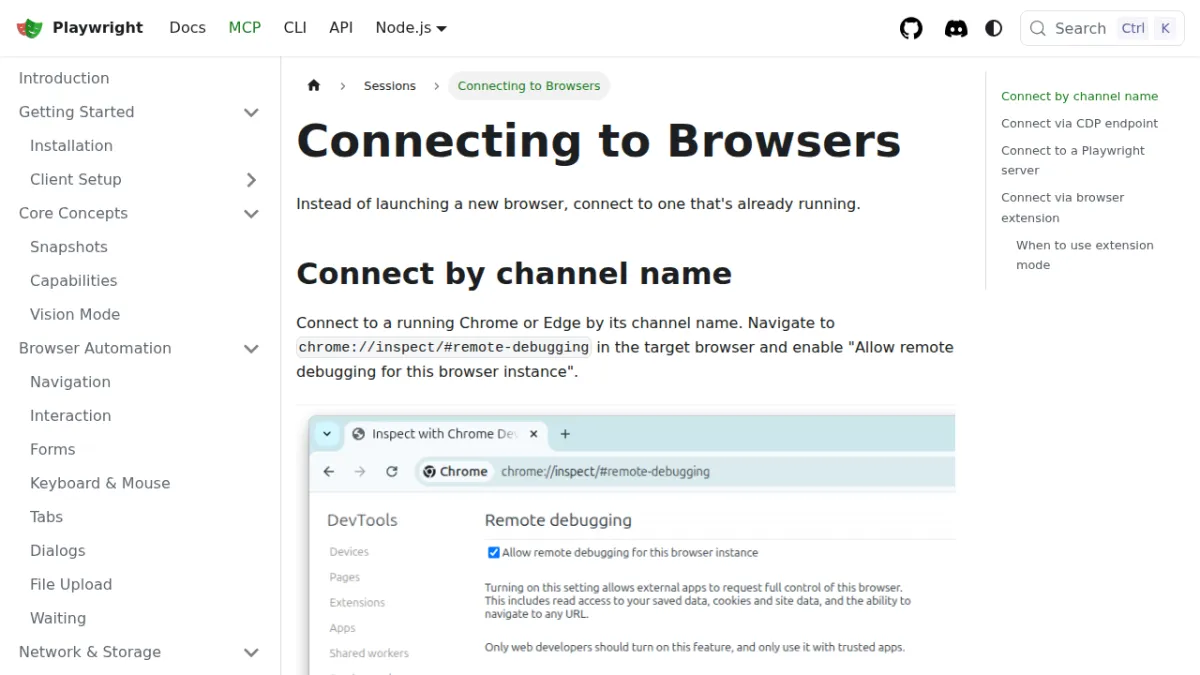Open the Keyboard & Mouse page
The image size is (1200, 675).
pos(100,483)
